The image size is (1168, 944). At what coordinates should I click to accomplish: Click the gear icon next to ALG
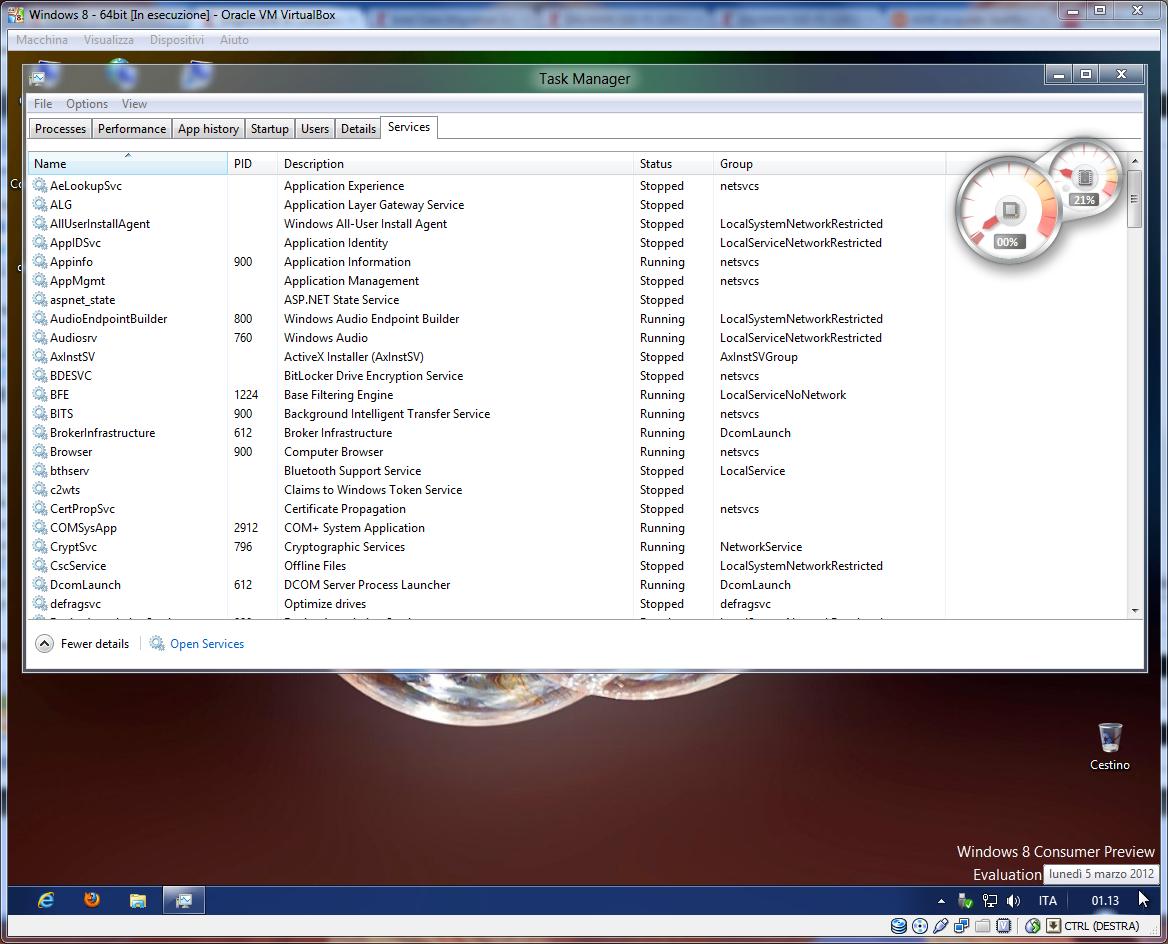click(40, 204)
